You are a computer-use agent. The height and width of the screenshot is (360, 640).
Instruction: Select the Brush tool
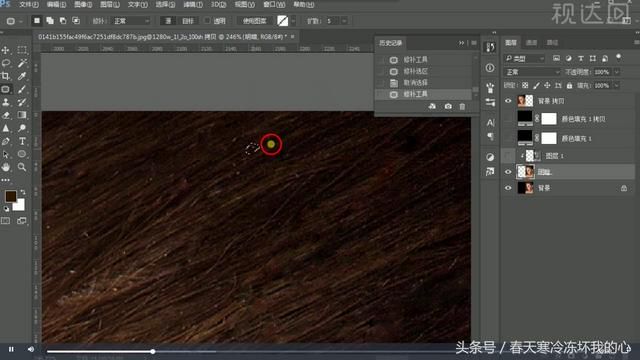coord(22,89)
